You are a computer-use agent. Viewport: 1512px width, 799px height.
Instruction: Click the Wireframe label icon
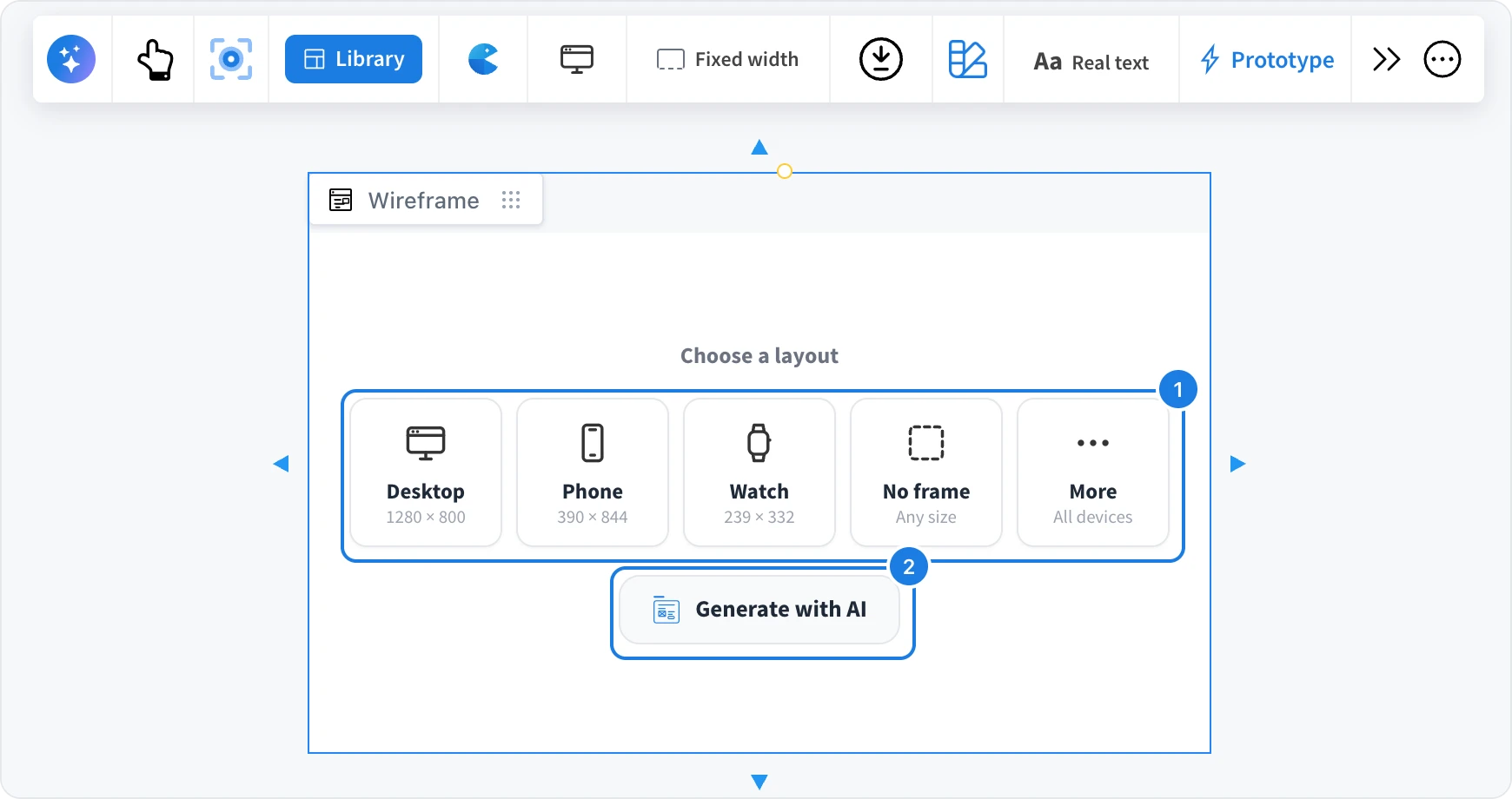pyautogui.click(x=341, y=200)
